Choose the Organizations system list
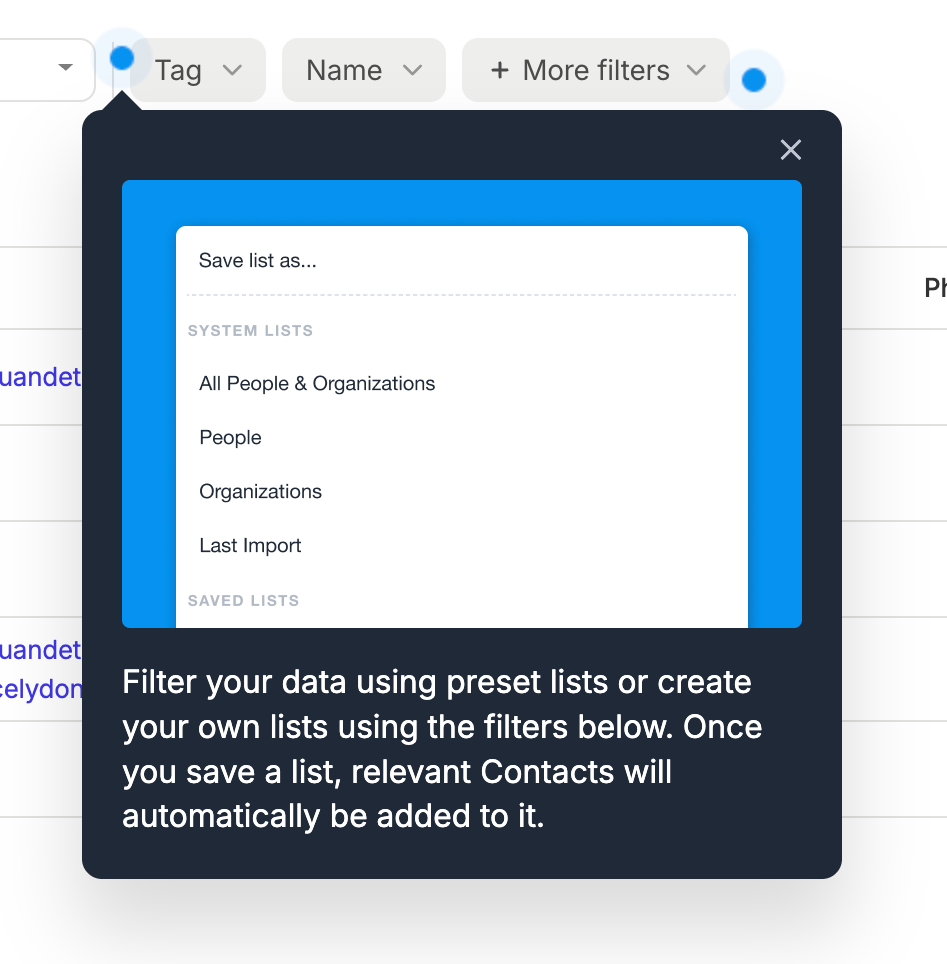 coord(260,491)
